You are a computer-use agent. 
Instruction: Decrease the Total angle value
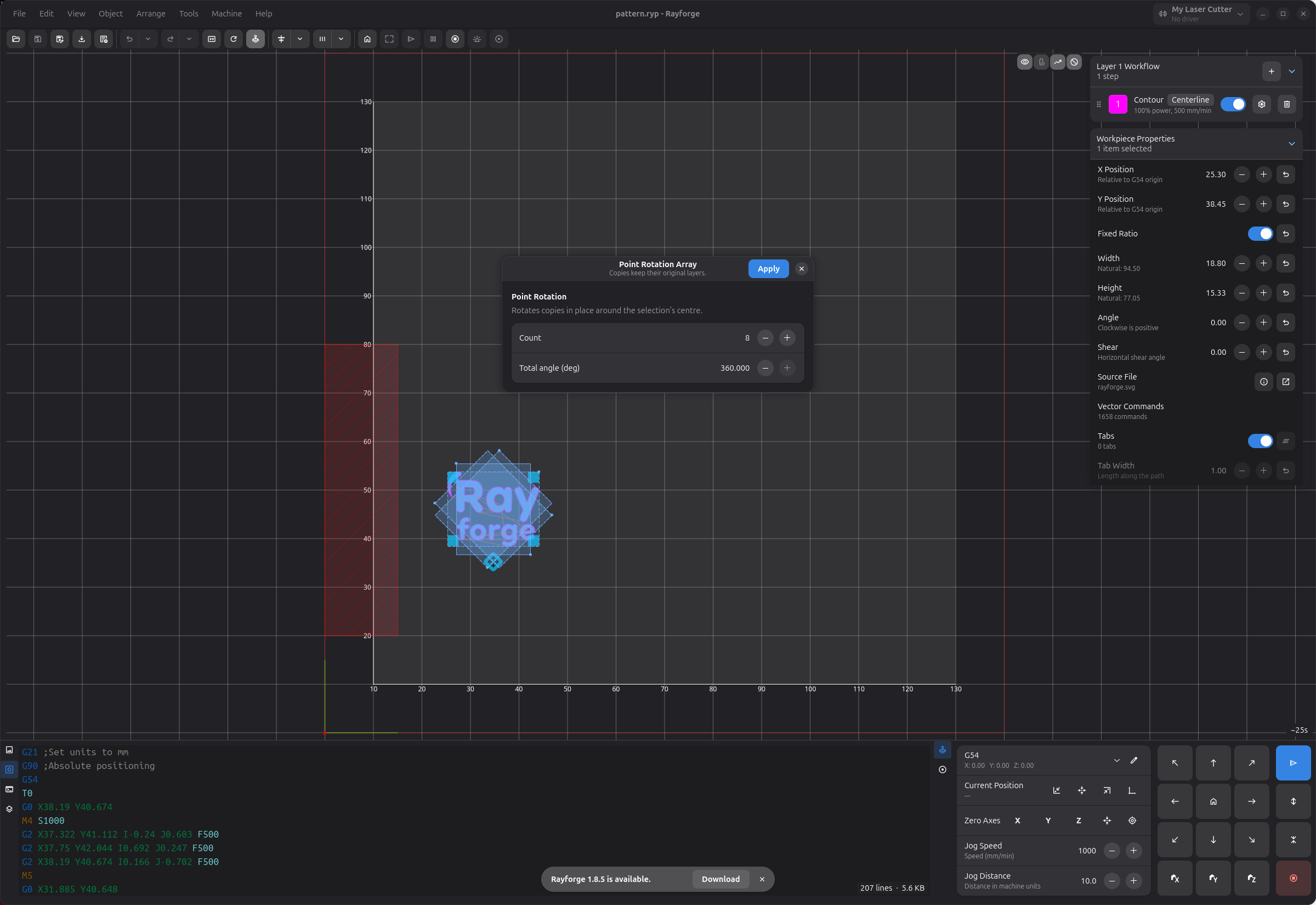click(x=765, y=368)
